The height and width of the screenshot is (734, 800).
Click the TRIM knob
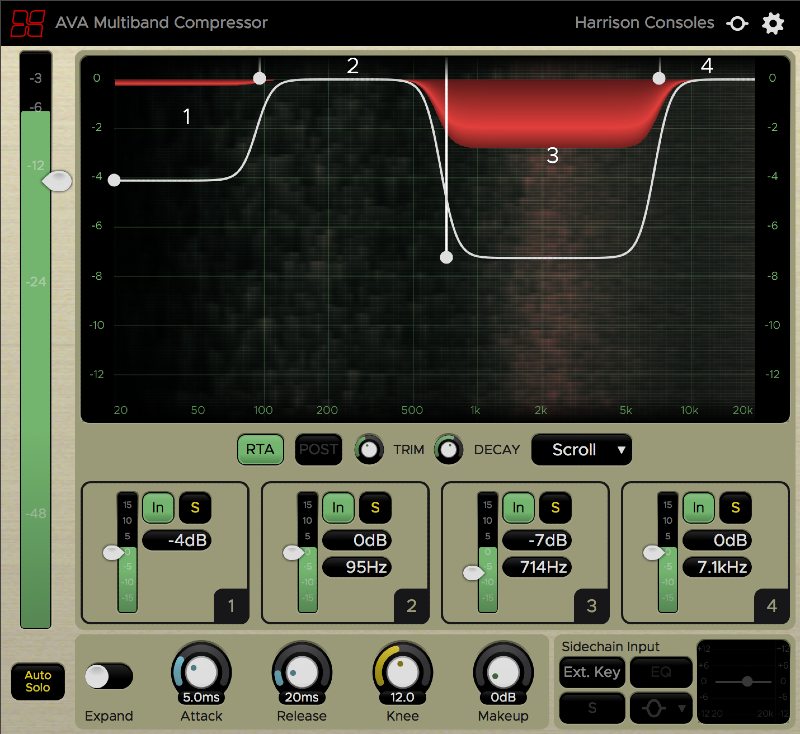[369, 450]
